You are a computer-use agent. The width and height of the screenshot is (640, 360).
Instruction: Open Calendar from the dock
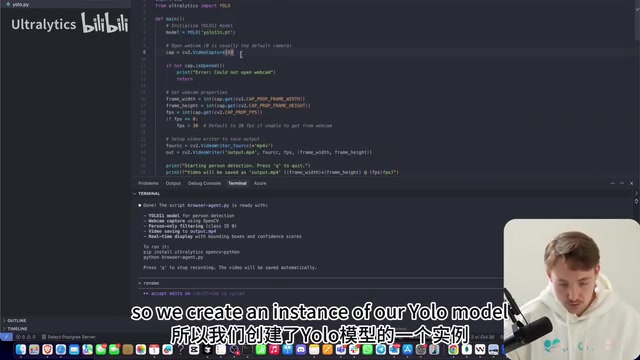[x=154, y=349]
